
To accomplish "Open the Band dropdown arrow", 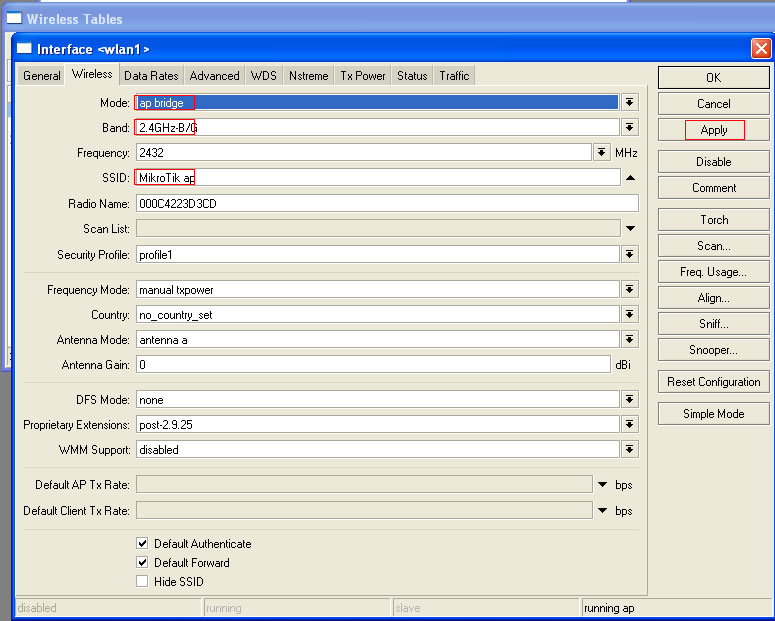I will point(629,128).
